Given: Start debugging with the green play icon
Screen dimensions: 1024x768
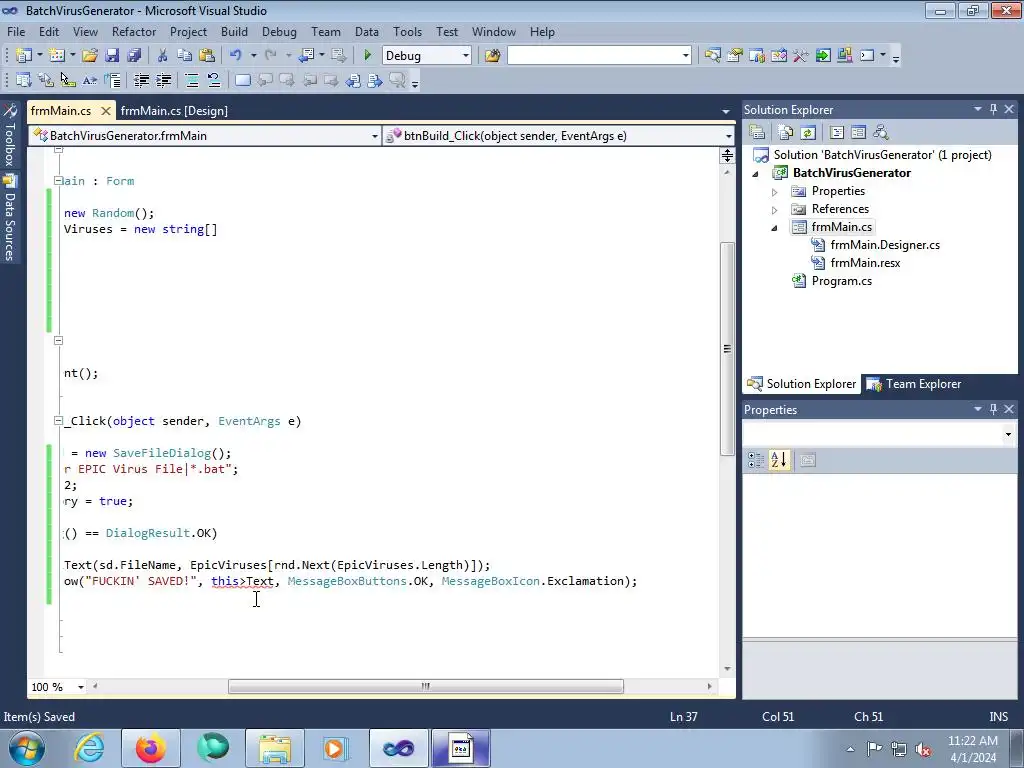Looking at the screenshot, I should coord(367,56).
